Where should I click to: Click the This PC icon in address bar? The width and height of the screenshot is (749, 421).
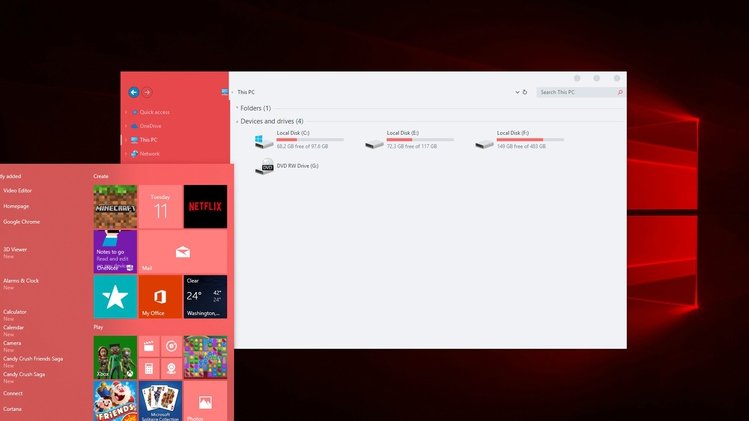tap(225, 92)
